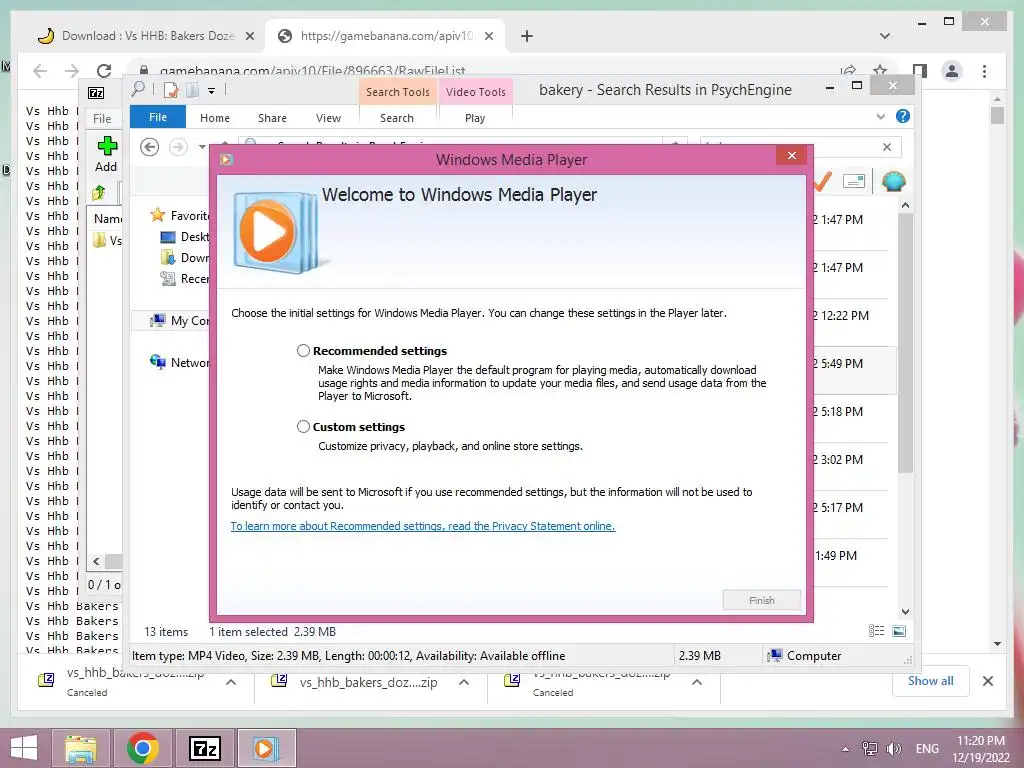
Task: Click the Search Tools contextual tab header
Action: click(398, 92)
